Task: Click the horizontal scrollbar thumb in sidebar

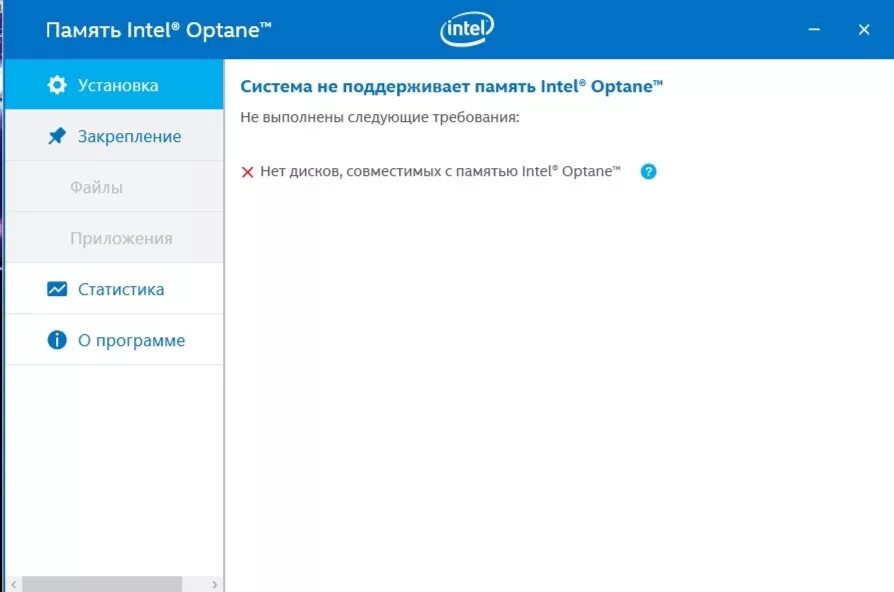Action: 102,584
